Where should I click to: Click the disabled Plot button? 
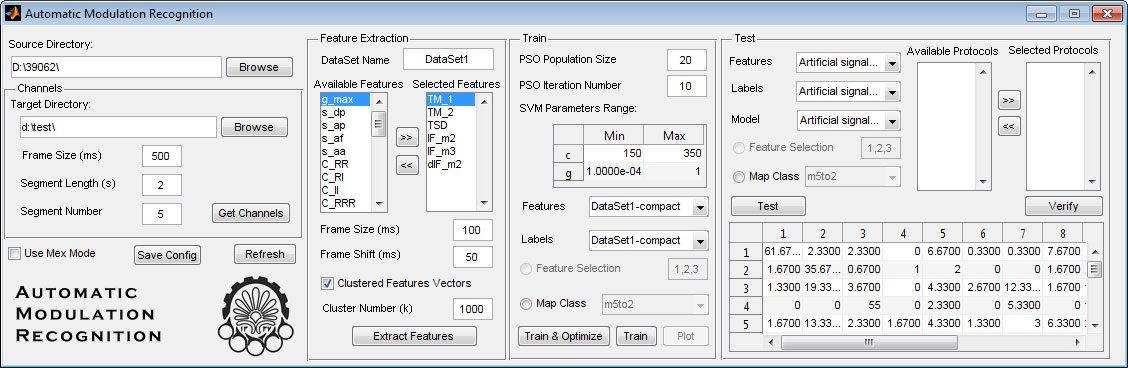tap(686, 336)
